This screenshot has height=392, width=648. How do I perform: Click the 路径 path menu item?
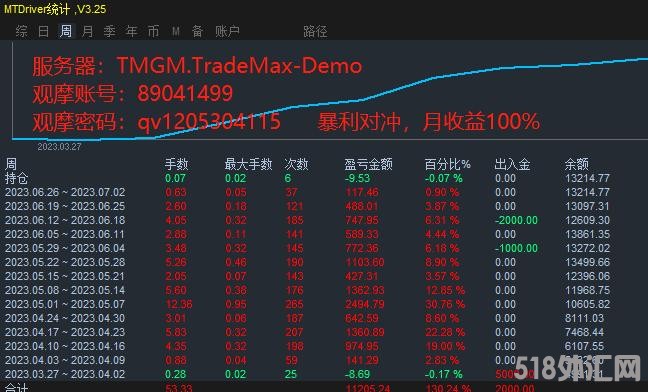pos(315,31)
